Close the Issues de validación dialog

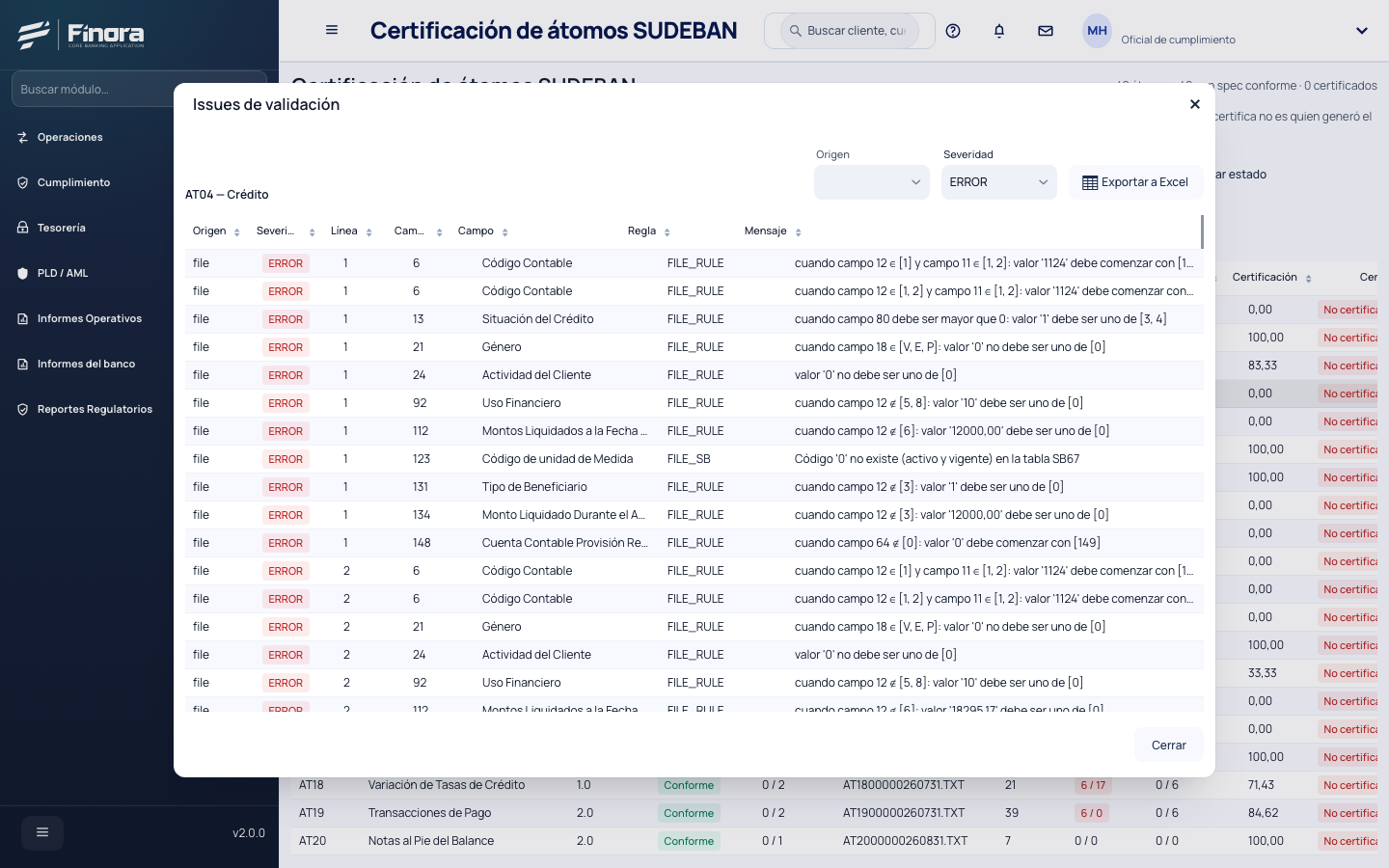click(x=1195, y=104)
